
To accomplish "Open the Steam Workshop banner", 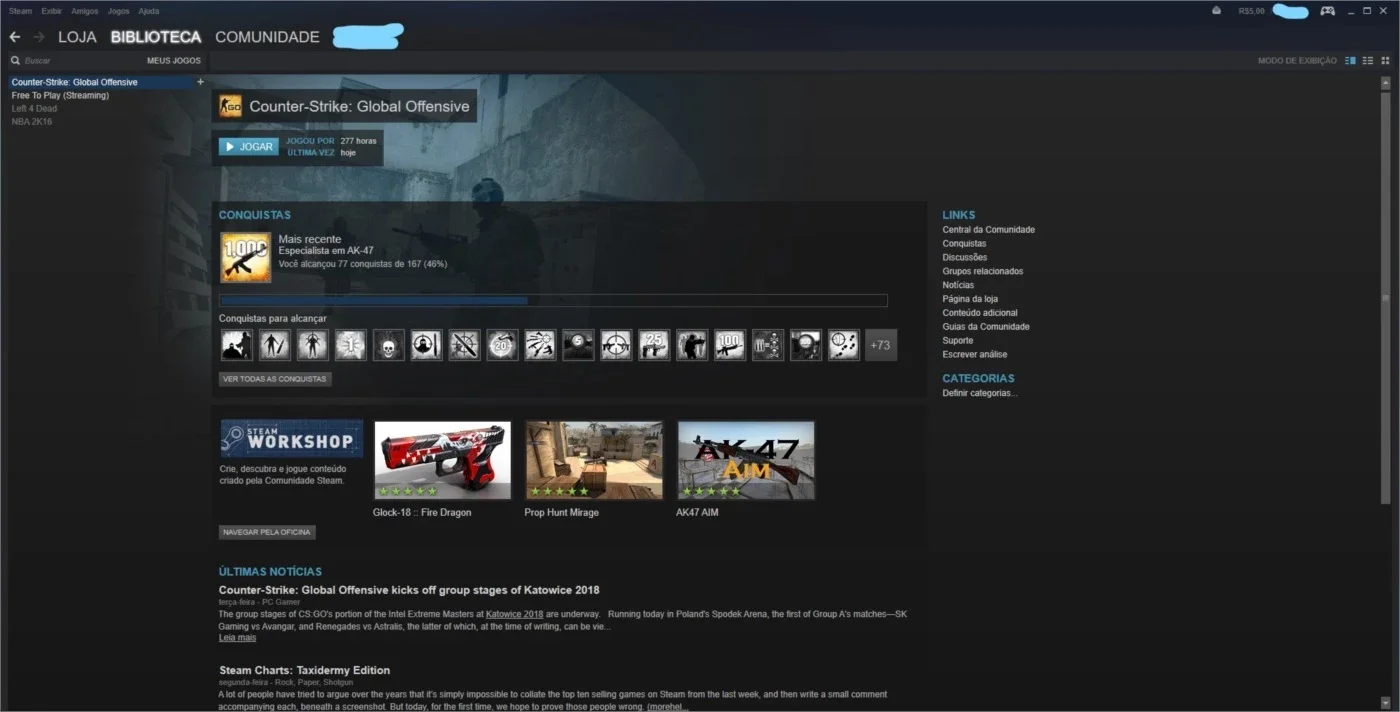I will click(x=292, y=439).
